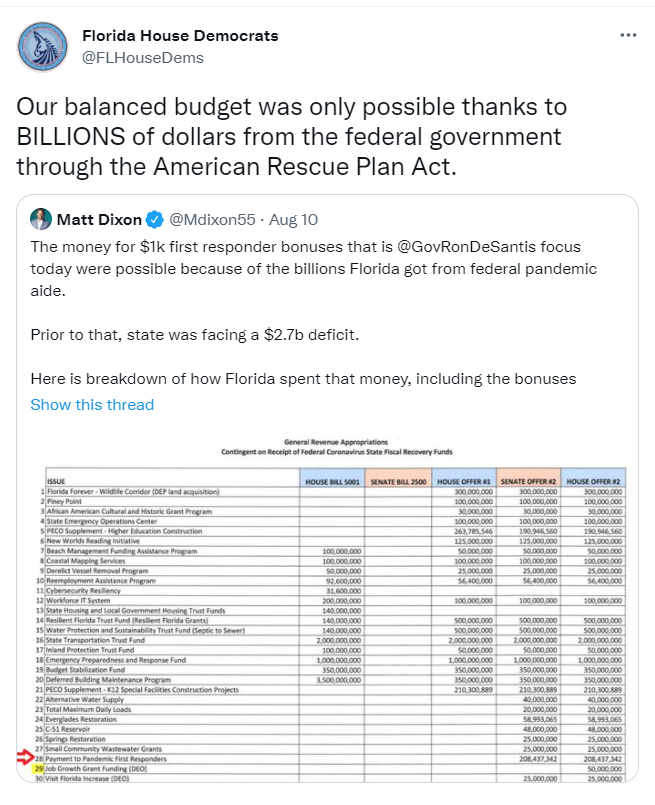Image resolution: width=655 pixels, height=805 pixels.
Task: Click the SENATE OFFER #2 column header
Action: tap(528, 482)
